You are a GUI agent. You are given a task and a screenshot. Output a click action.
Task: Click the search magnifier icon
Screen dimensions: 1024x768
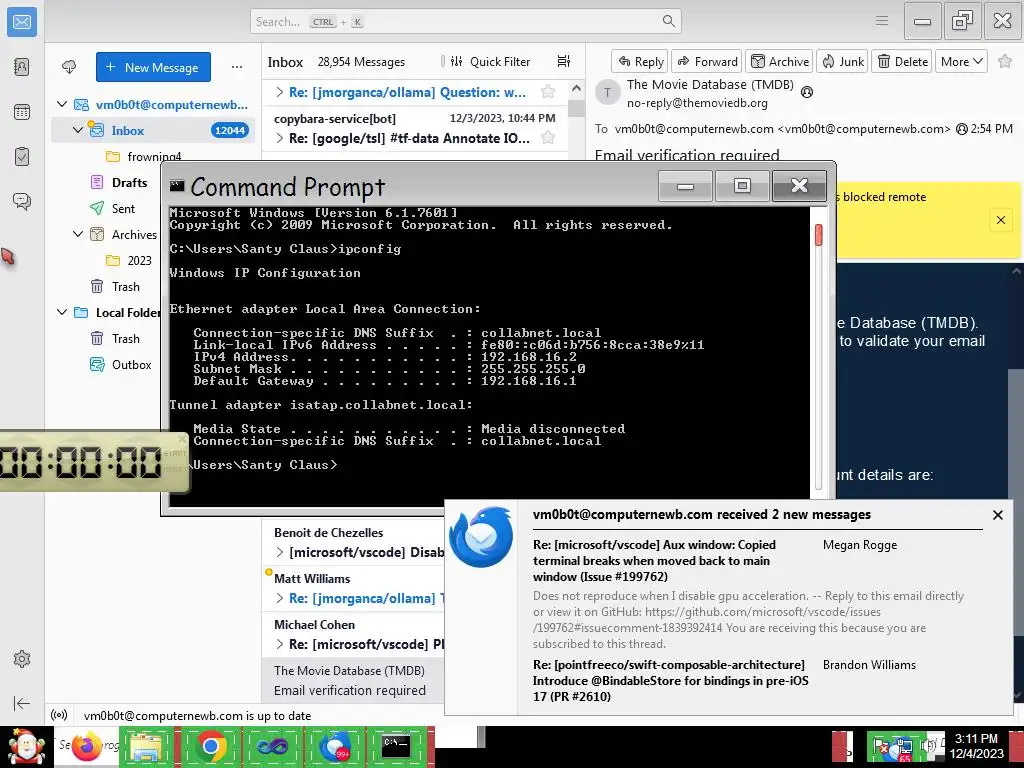tap(668, 21)
